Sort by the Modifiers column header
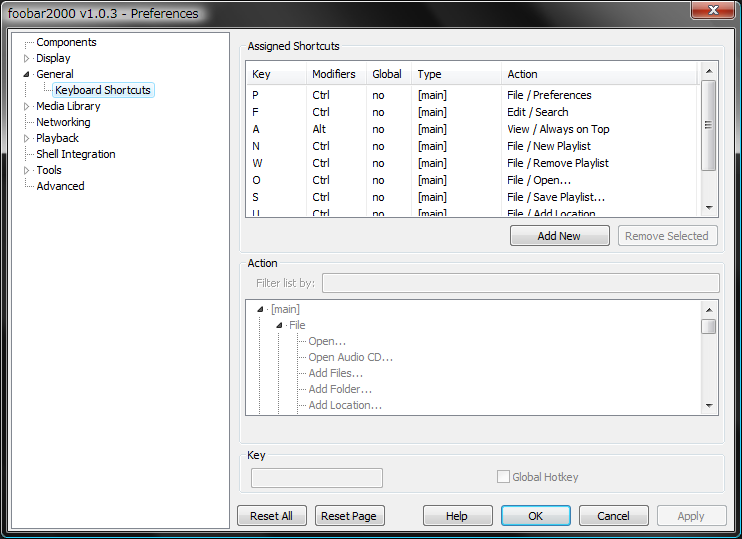742x539 pixels. 336,74
